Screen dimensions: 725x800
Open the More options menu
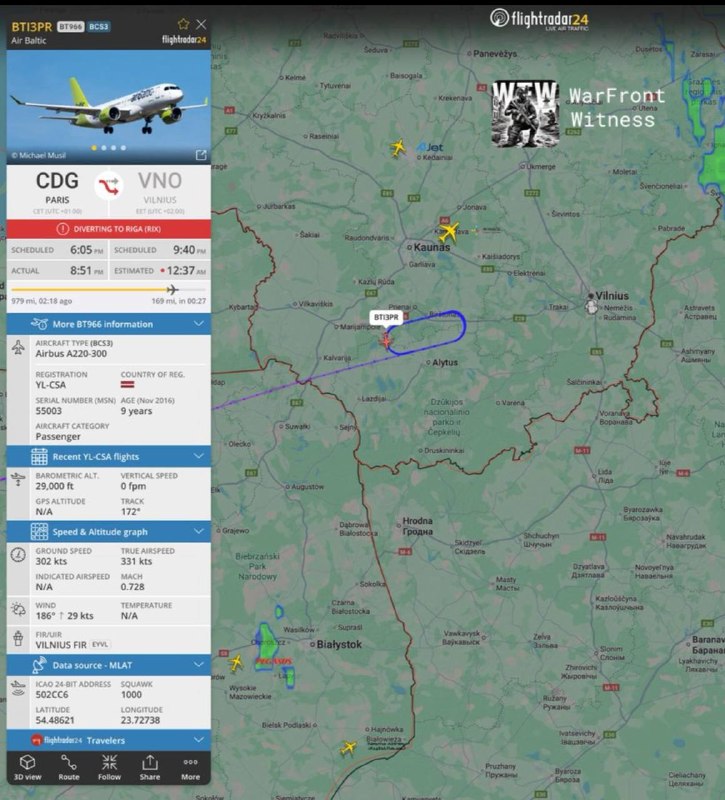click(190, 767)
